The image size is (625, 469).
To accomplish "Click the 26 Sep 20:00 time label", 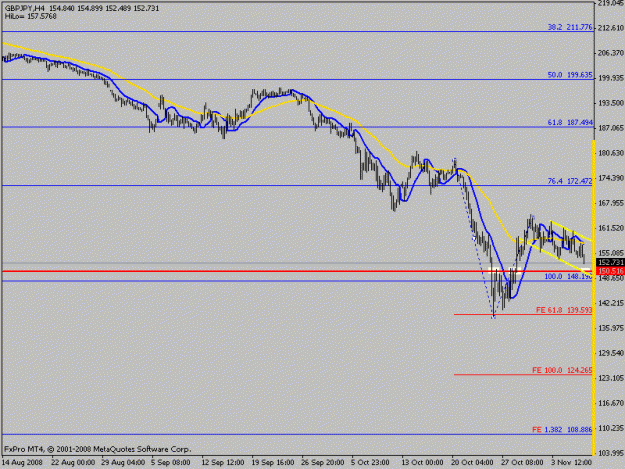I will point(322,463).
